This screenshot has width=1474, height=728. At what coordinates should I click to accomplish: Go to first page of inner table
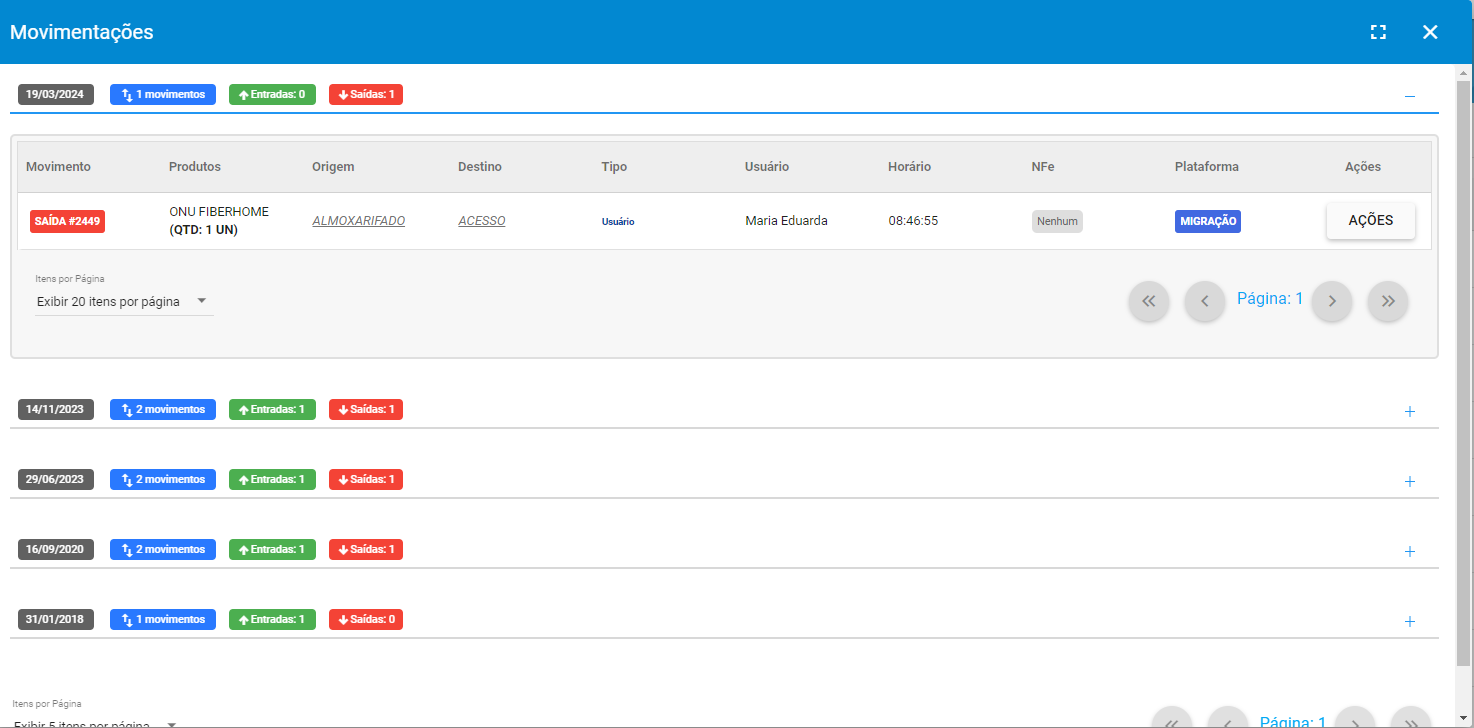1149,301
